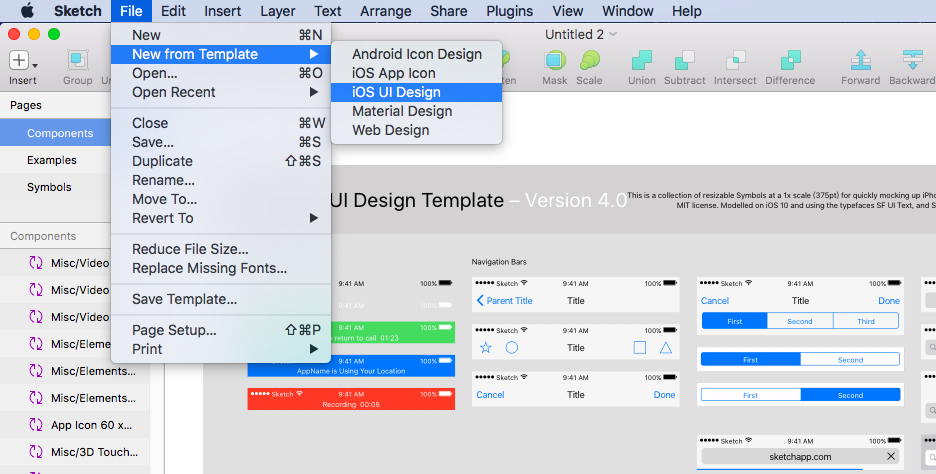Select the Examples page
This screenshot has height=474, width=936.
click(x=56, y=160)
